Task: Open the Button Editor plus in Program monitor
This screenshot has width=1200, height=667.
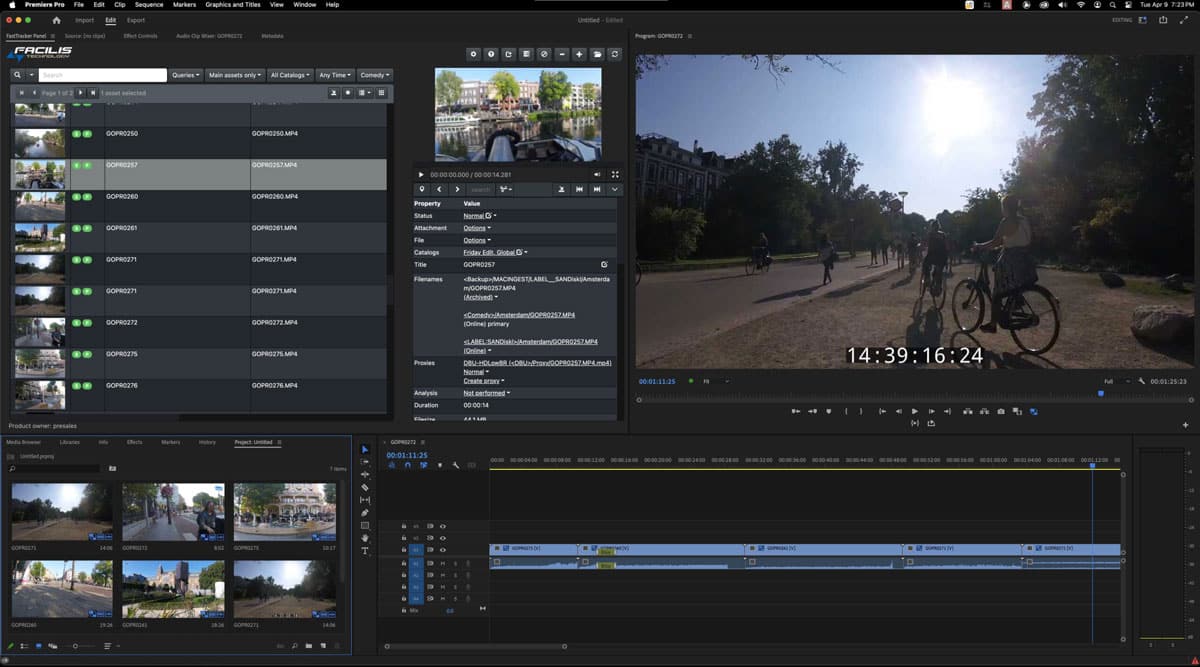Action: (1186, 425)
